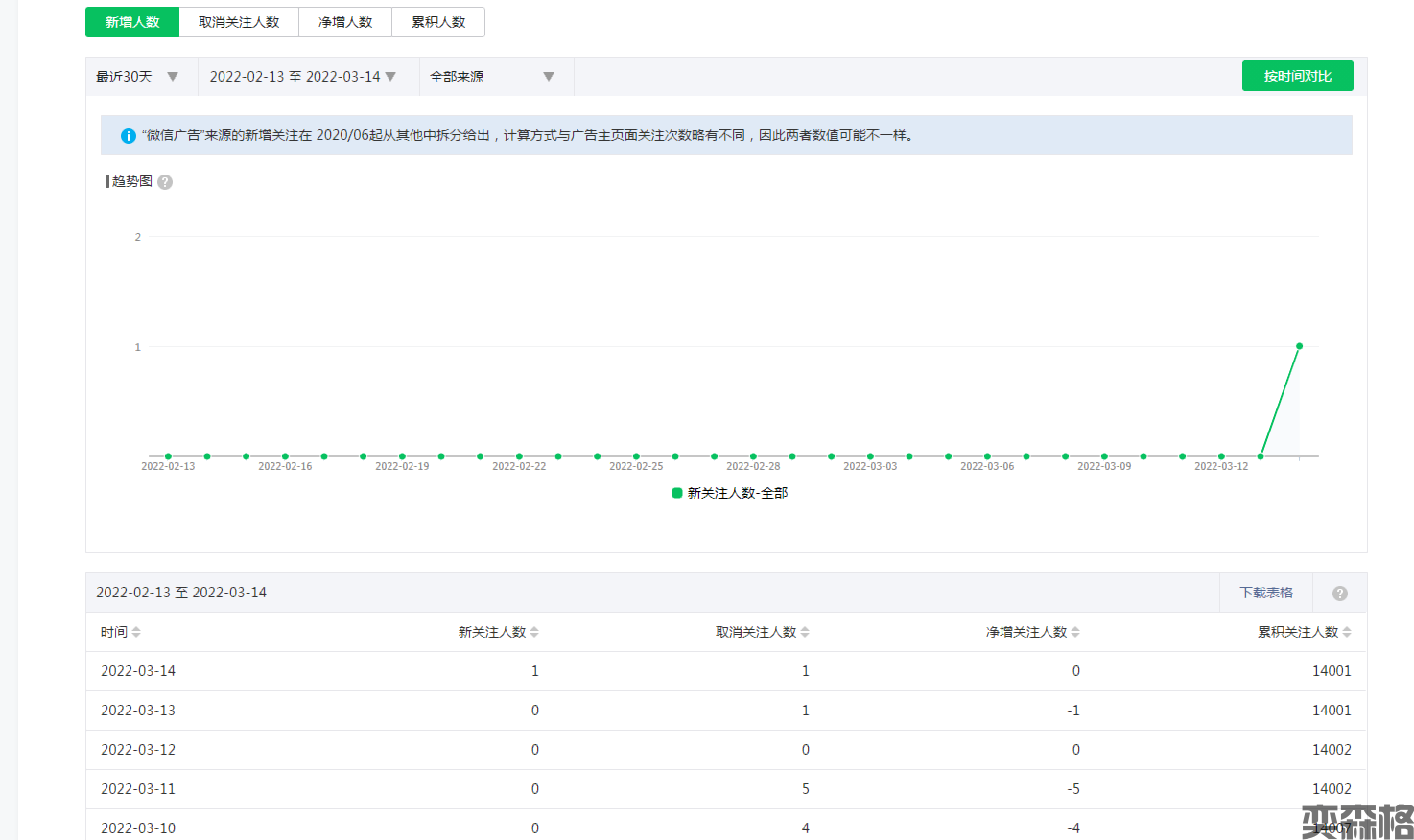Sort table by 时间 column arrows
This screenshot has height=840, width=1414.
(x=136, y=632)
